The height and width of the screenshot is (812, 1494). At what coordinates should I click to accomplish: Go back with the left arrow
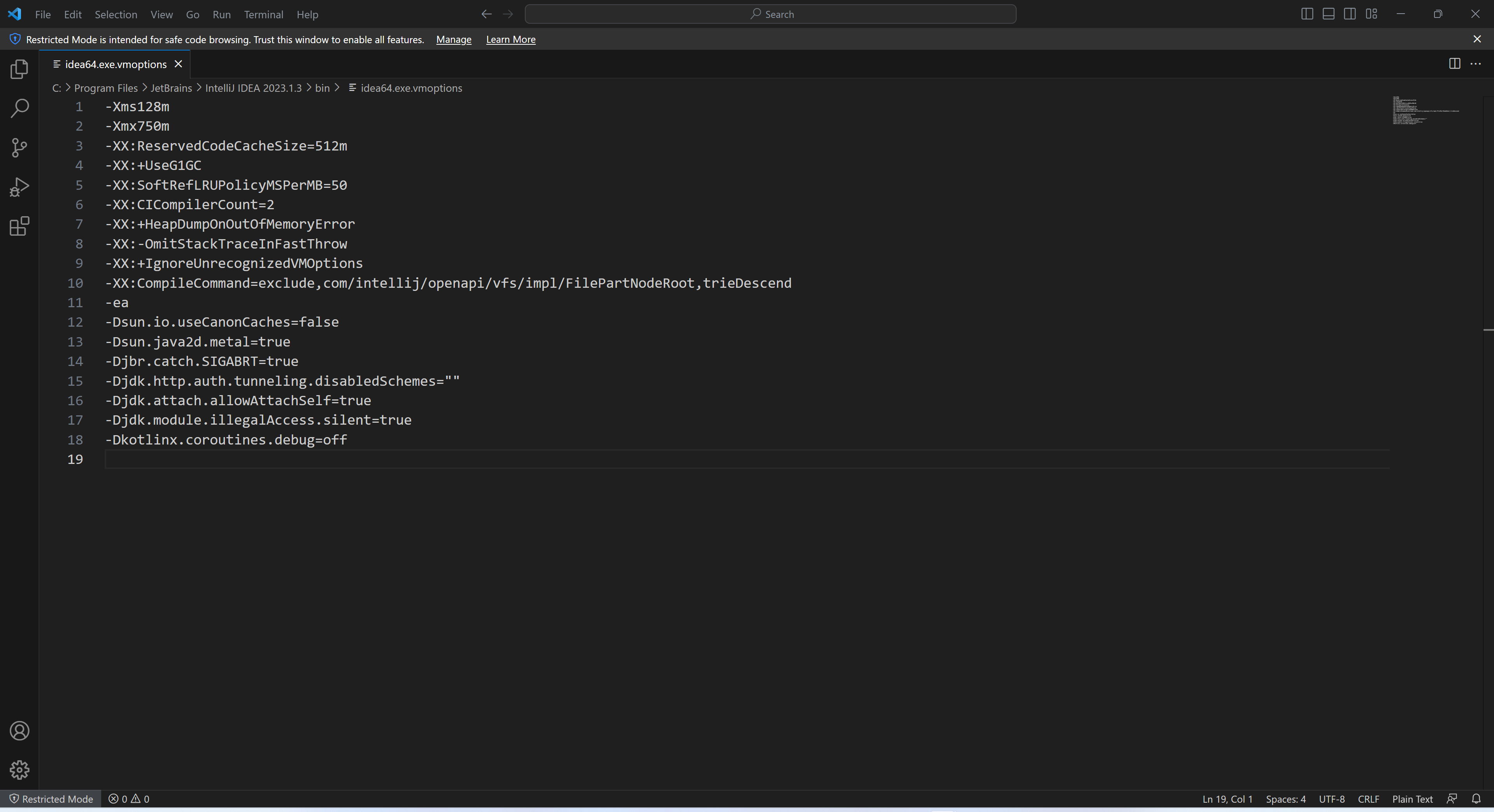pos(486,14)
